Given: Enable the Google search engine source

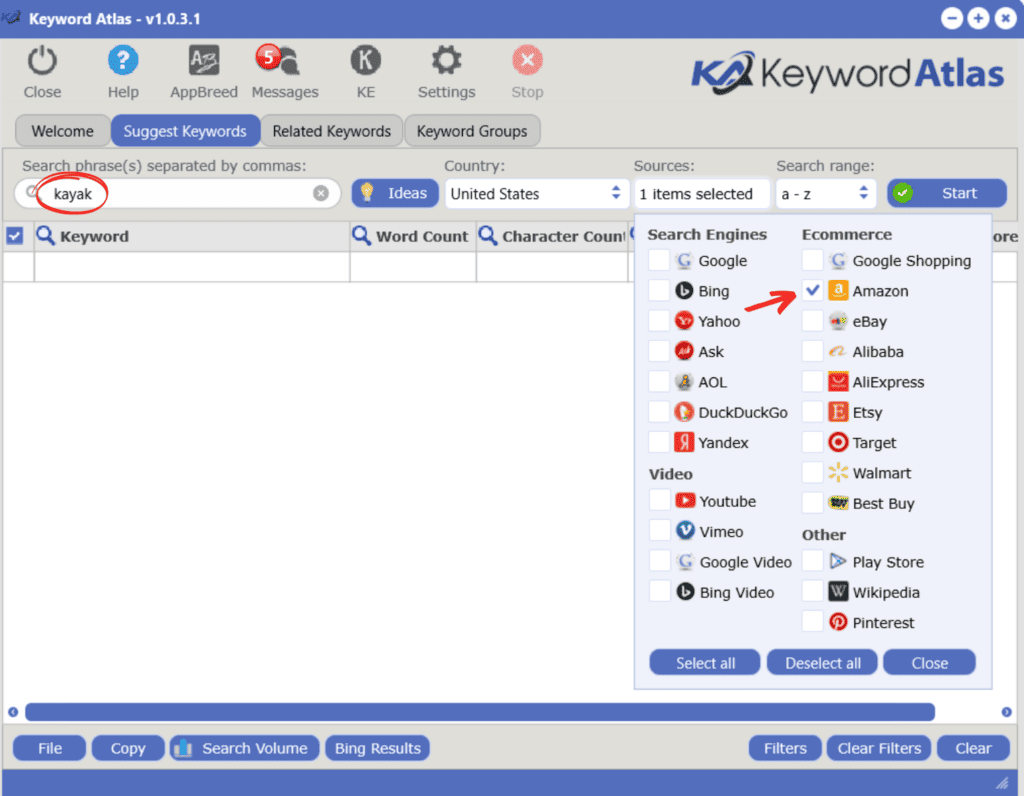Looking at the screenshot, I should pos(659,260).
